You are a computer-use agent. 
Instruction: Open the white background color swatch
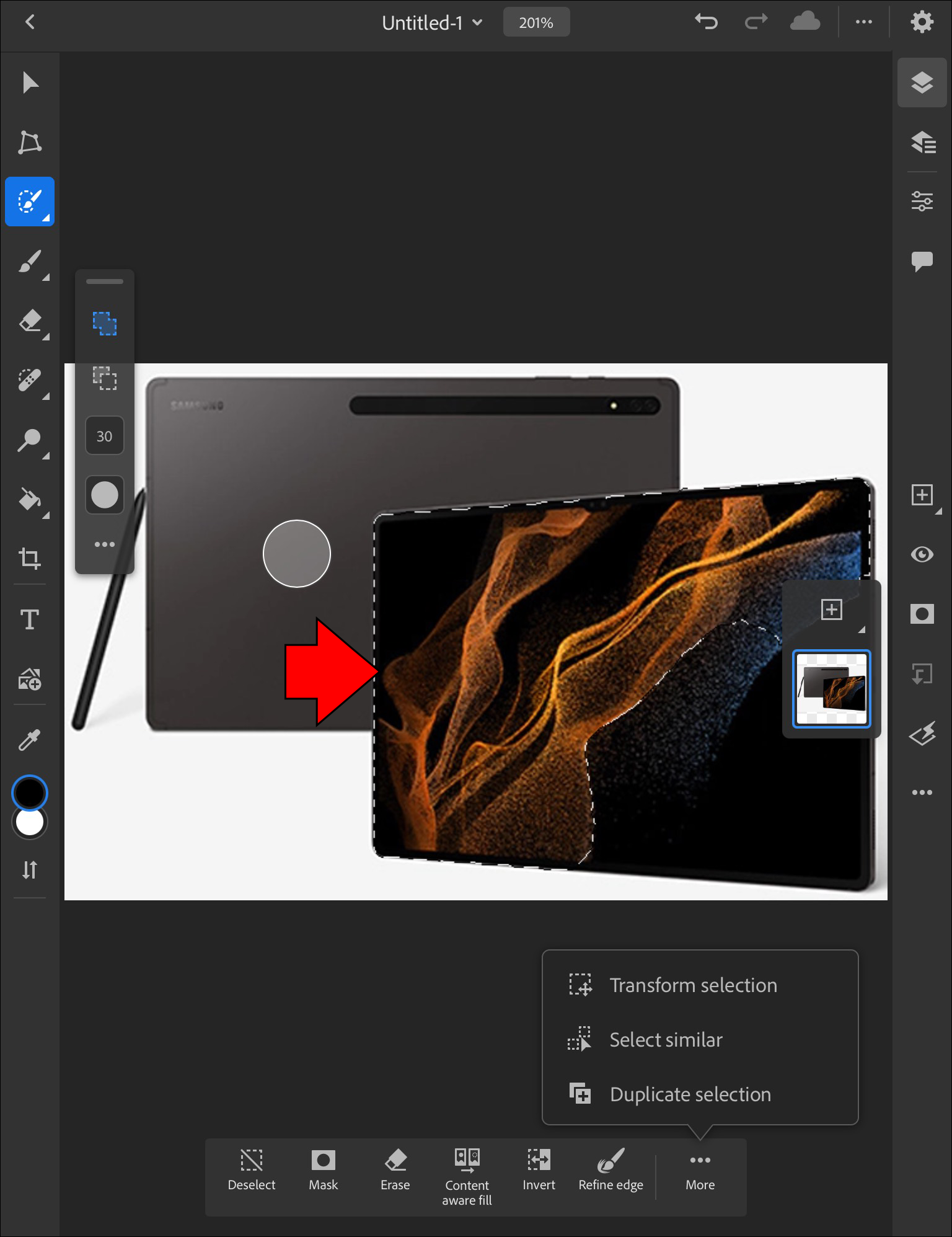30,823
